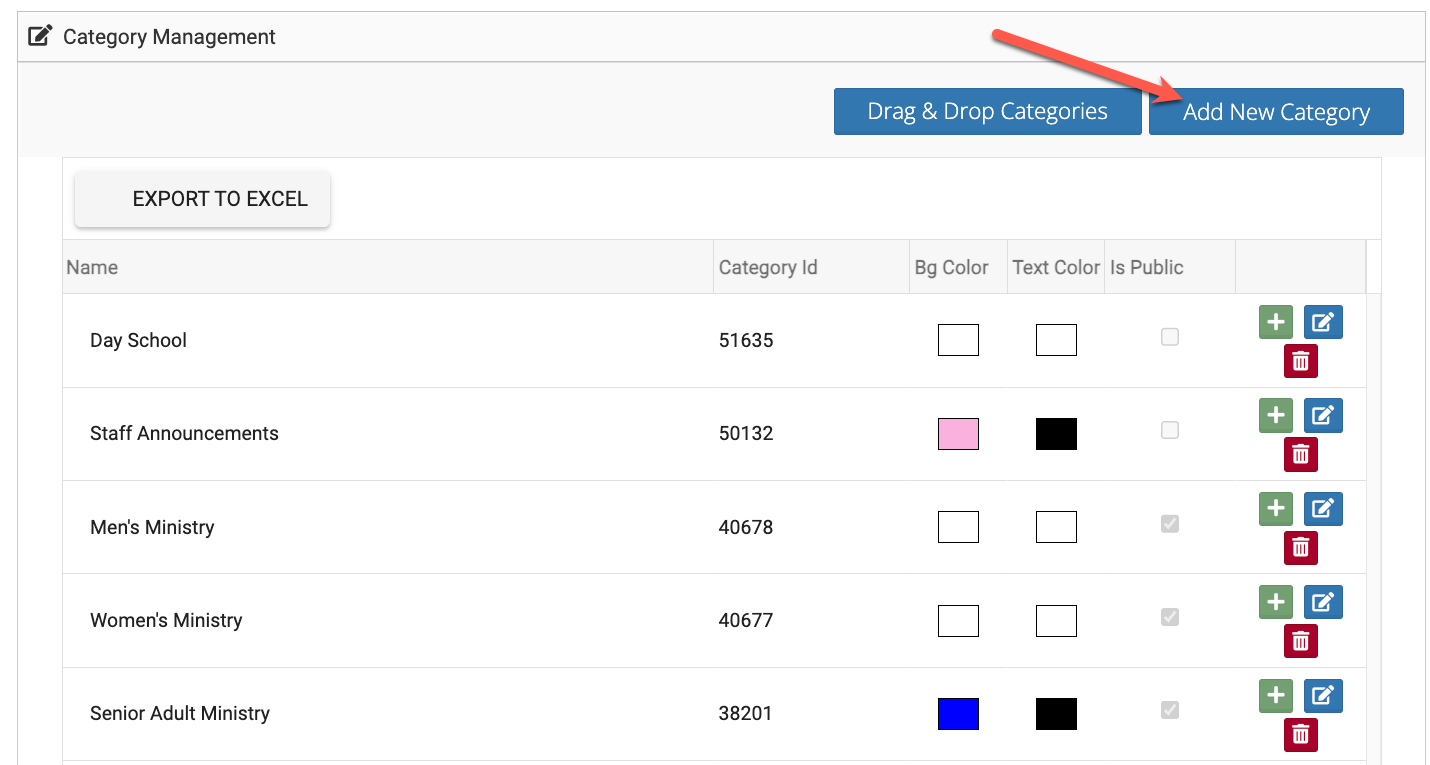Image resolution: width=1430 pixels, height=765 pixels.
Task: Click green plus icon for Day School
Action: coord(1275,322)
